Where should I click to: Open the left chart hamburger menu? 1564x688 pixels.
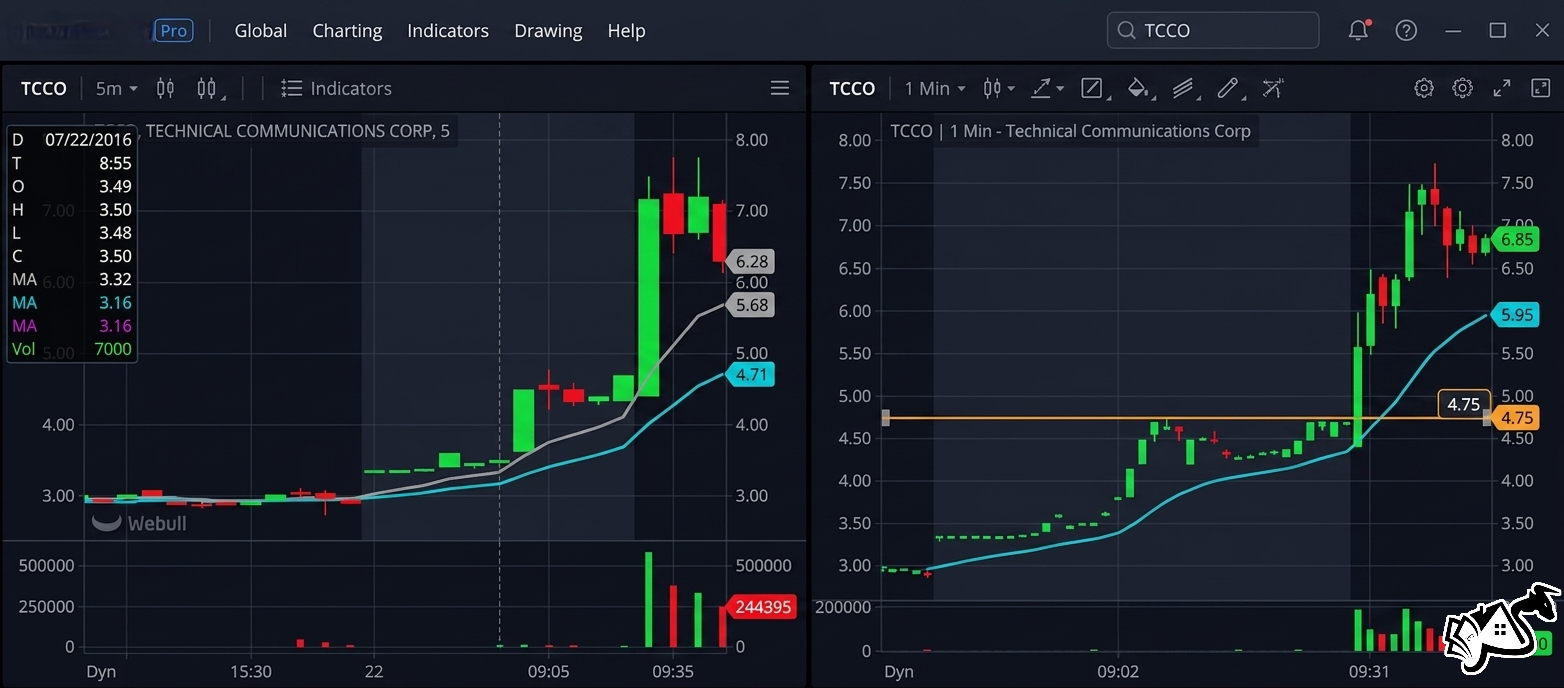780,88
